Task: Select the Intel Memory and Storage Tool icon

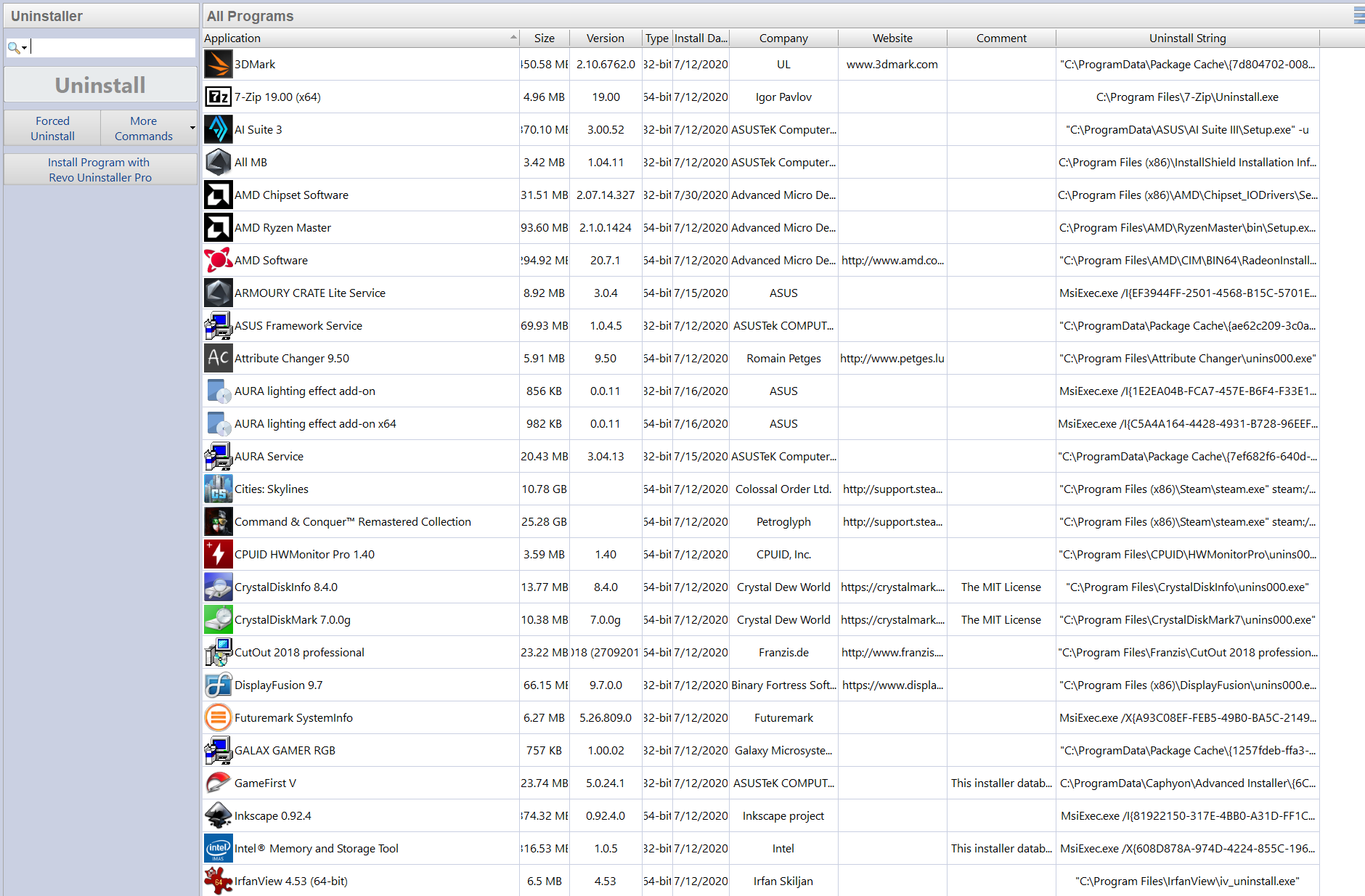Action: [x=218, y=848]
